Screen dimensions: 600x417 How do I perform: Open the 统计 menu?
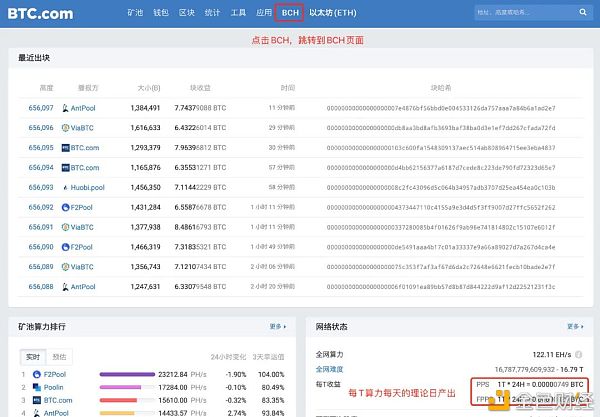(212, 13)
